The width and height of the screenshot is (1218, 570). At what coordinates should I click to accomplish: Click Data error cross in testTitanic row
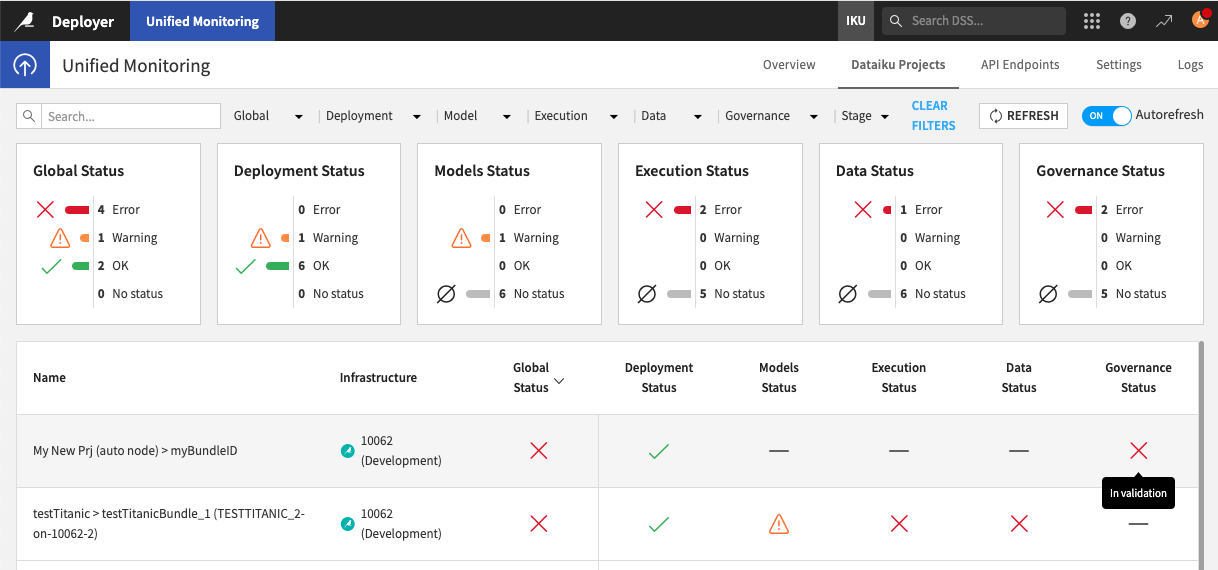pyautogui.click(x=1019, y=523)
